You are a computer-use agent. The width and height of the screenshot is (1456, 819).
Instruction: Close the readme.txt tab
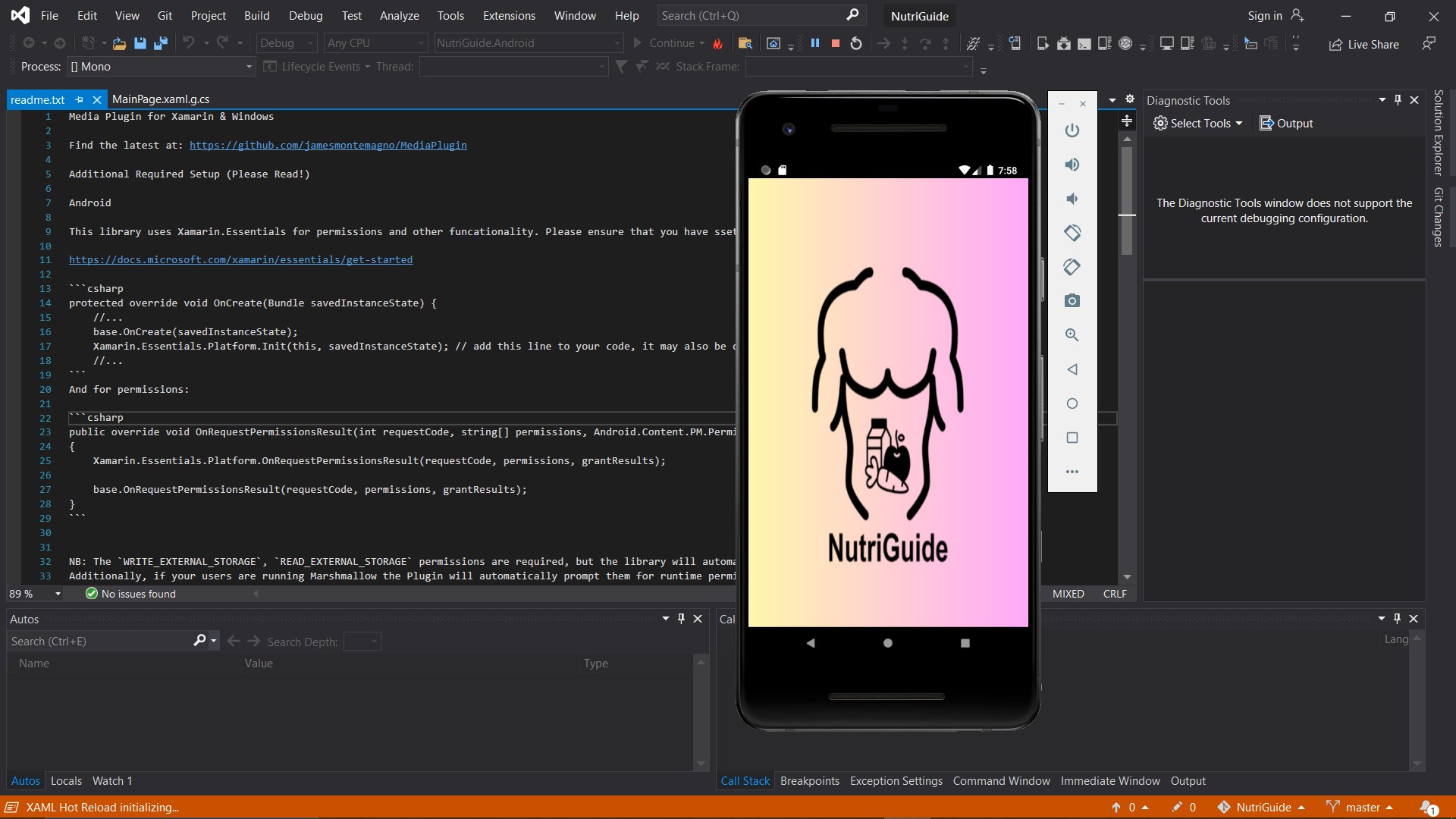[97, 99]
